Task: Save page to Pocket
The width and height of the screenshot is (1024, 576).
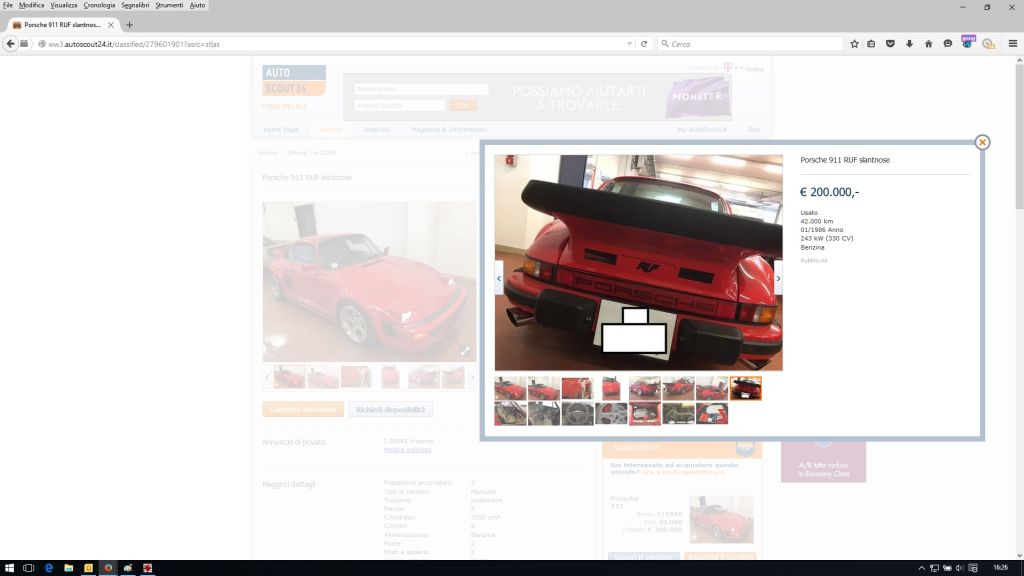Action: pos(890,44)
